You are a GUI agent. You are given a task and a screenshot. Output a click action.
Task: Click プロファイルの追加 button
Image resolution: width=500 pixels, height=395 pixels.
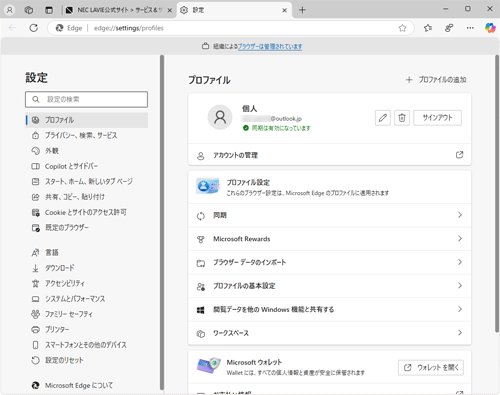(436, 80)
